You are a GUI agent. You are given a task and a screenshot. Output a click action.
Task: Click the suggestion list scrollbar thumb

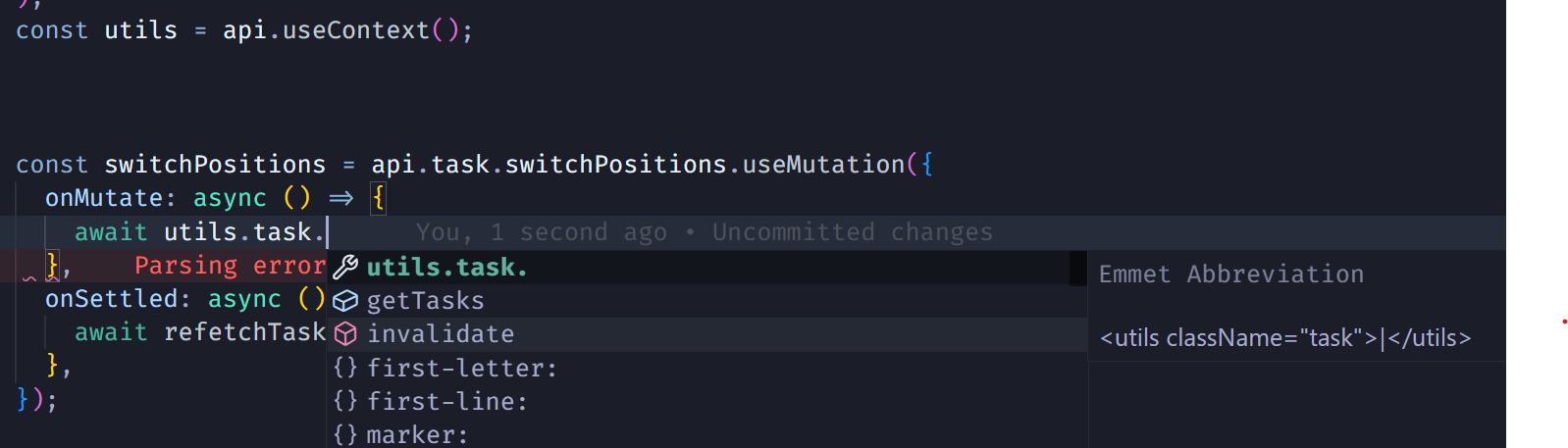(1077, 268)
